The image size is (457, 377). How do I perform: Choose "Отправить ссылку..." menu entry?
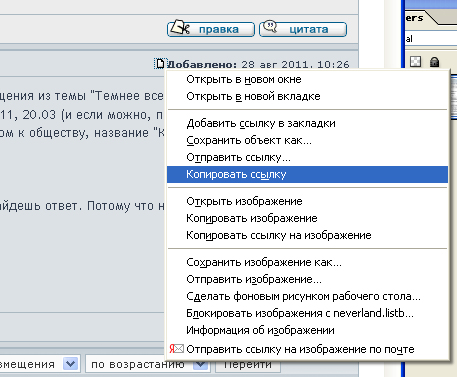tap(307, 157)
